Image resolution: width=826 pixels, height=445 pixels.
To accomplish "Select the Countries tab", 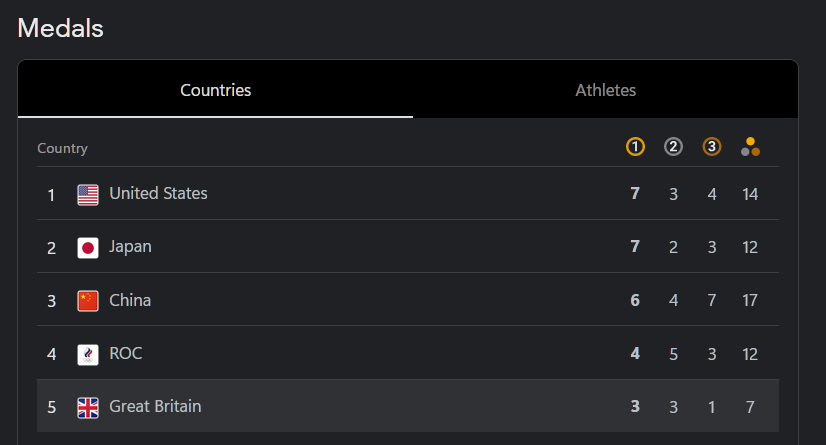I will pos(215,90).
